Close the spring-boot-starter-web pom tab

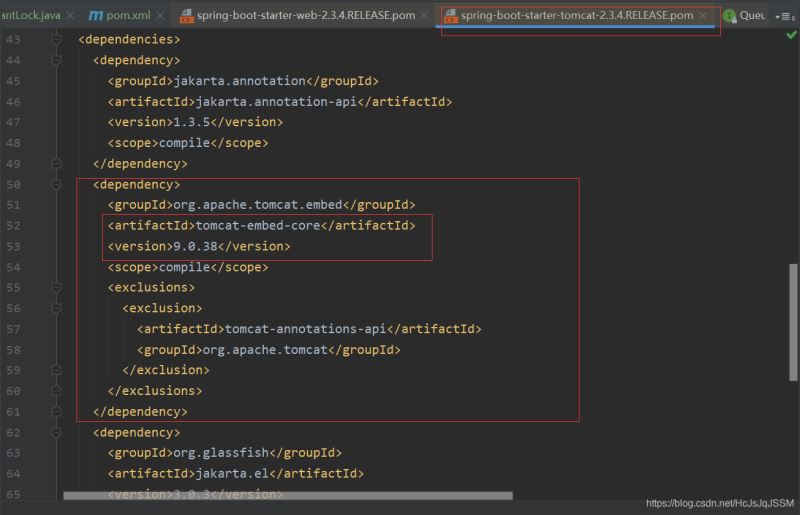click(x=424, y=16)
